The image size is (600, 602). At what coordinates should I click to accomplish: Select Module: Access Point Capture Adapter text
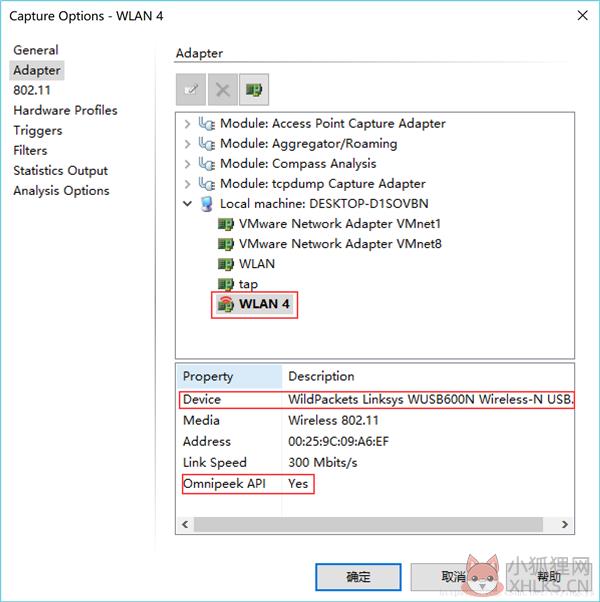(x=333, y=124)
